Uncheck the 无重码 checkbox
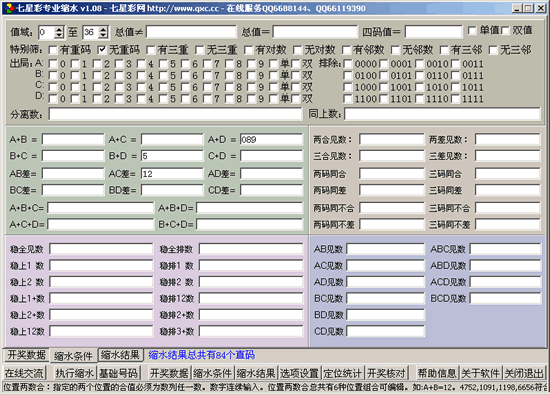 point(102,50)
